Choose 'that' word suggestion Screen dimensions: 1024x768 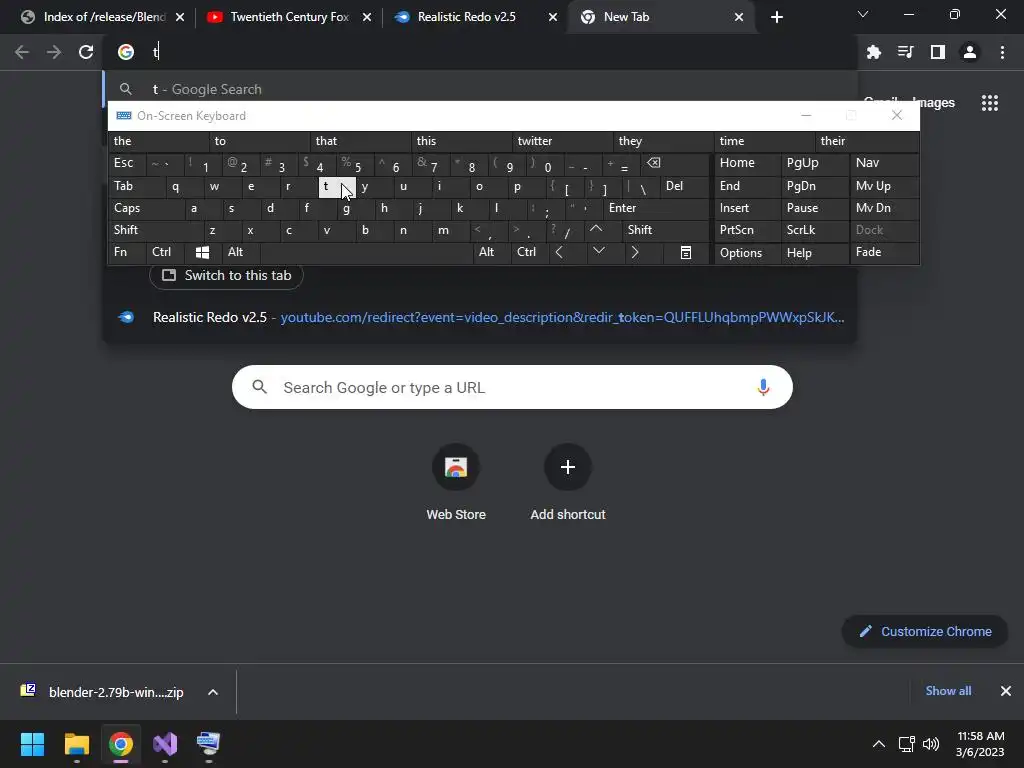pos(361,141)
